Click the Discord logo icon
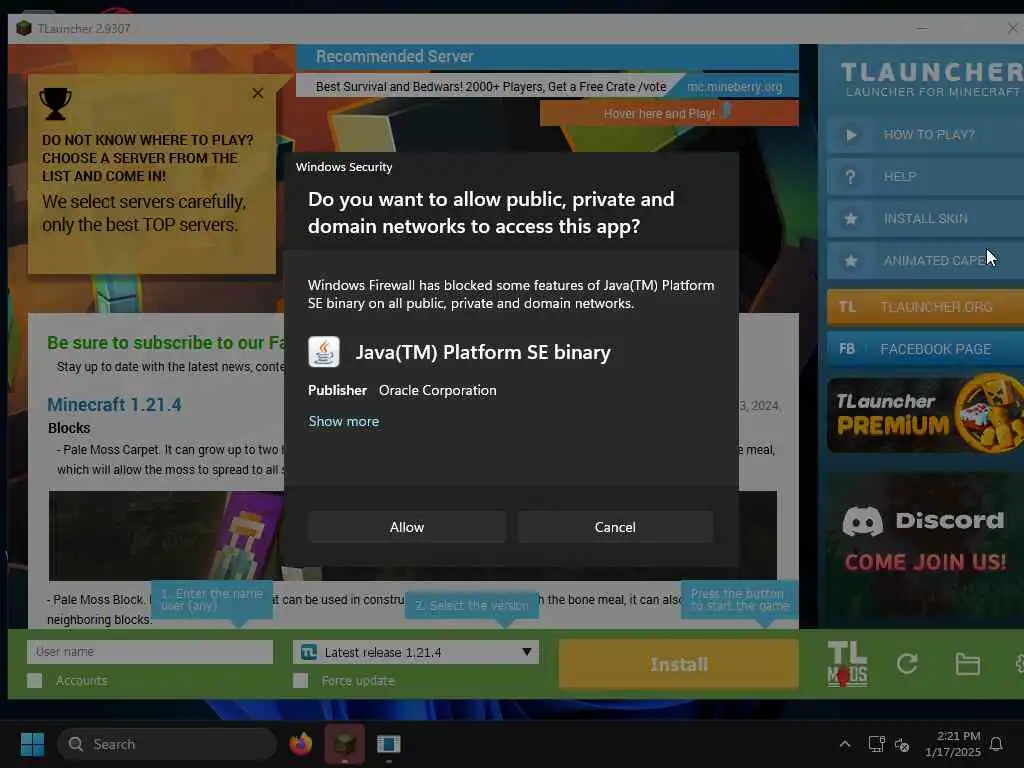Viewport: 1024px width, 768px height. (x=862, y=520)
